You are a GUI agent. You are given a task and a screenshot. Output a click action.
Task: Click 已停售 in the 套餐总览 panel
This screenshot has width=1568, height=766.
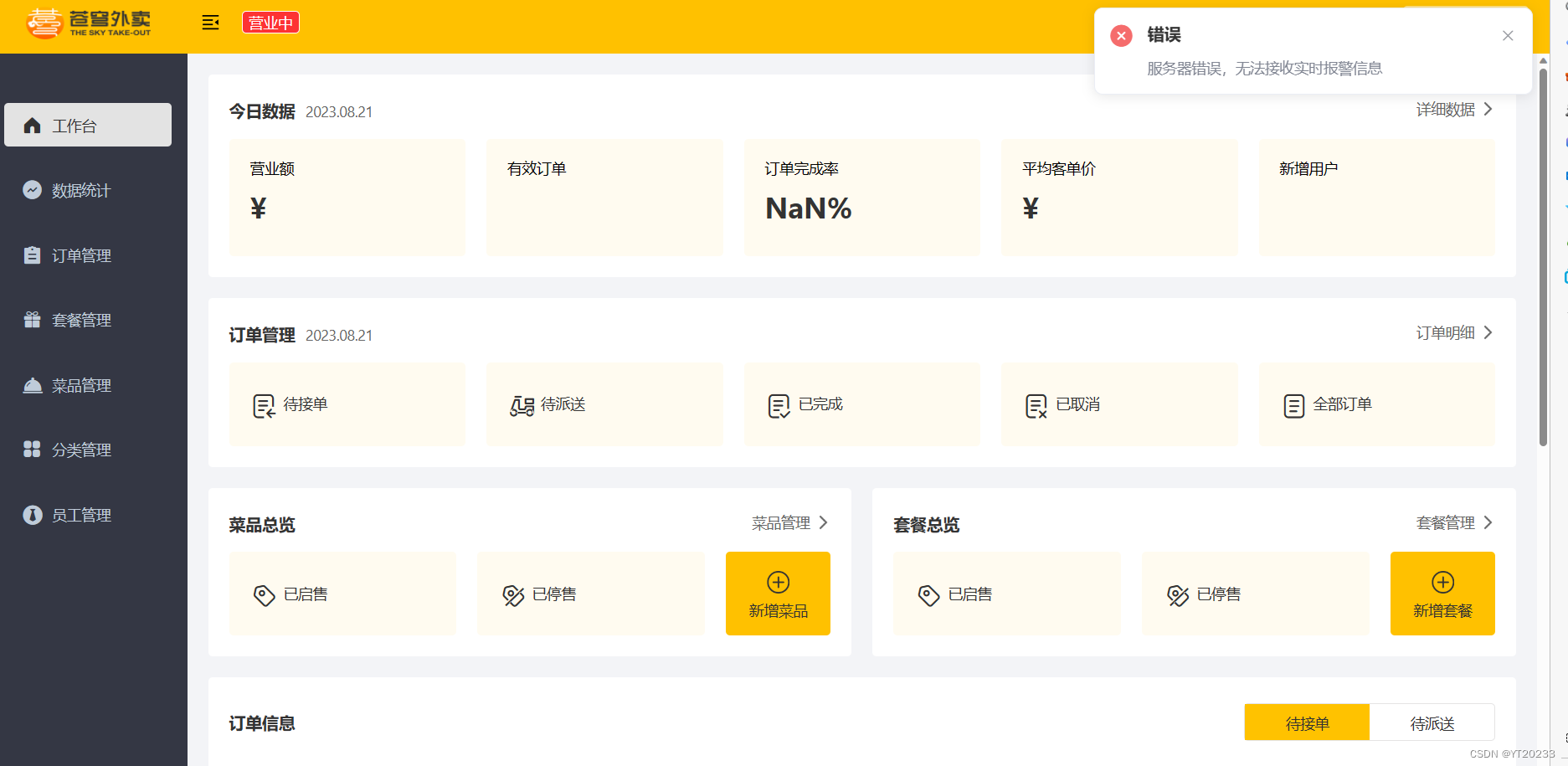tap(1256, 594)
